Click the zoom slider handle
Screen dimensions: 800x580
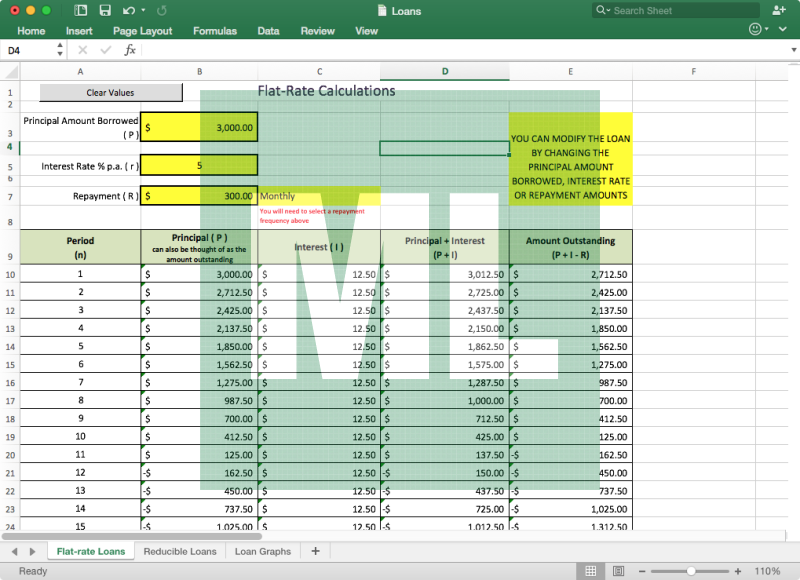[690, 571]
